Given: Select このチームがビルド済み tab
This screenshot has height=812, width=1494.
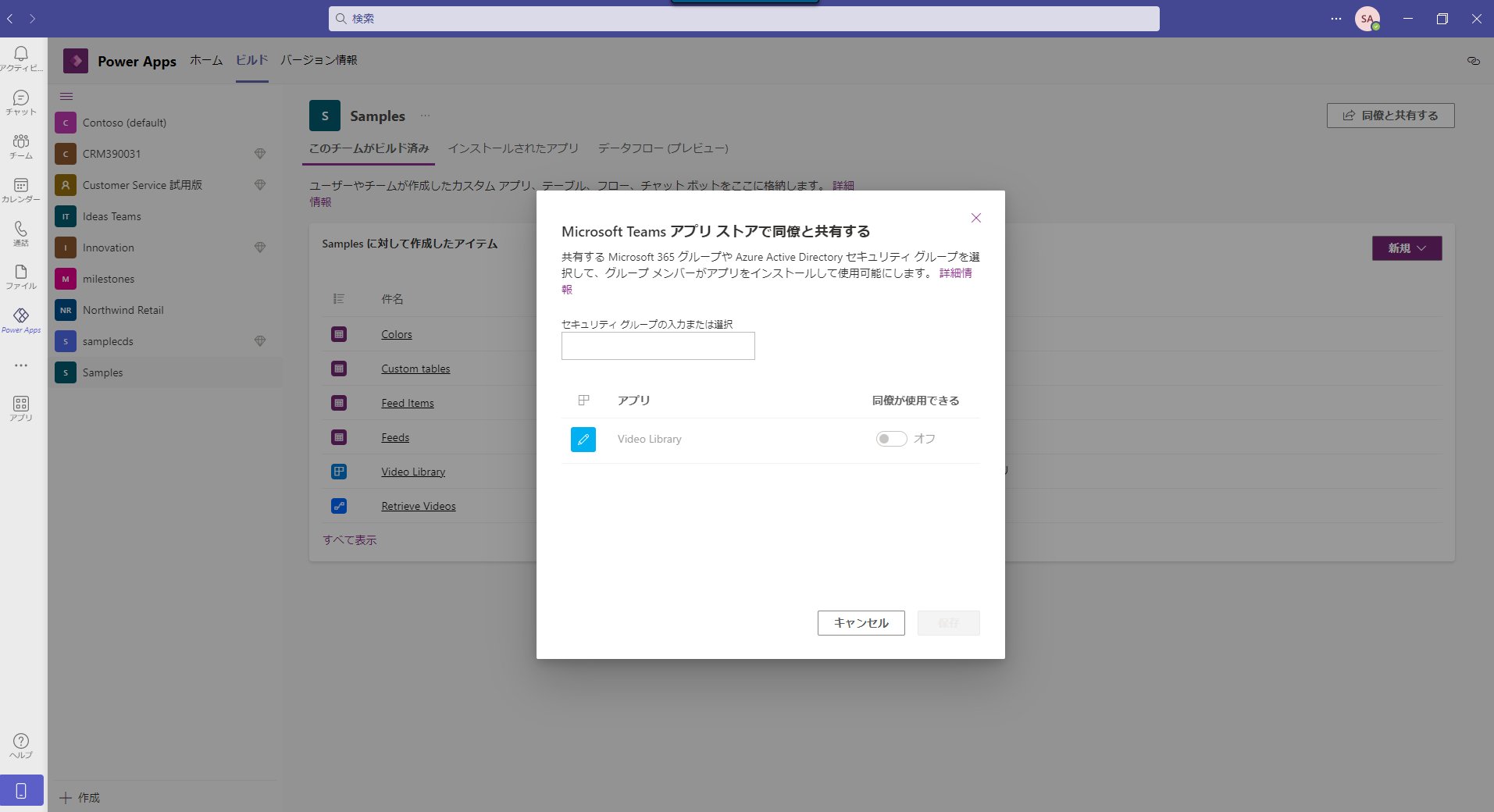Looking at the screenshot, I should [369, 148].
